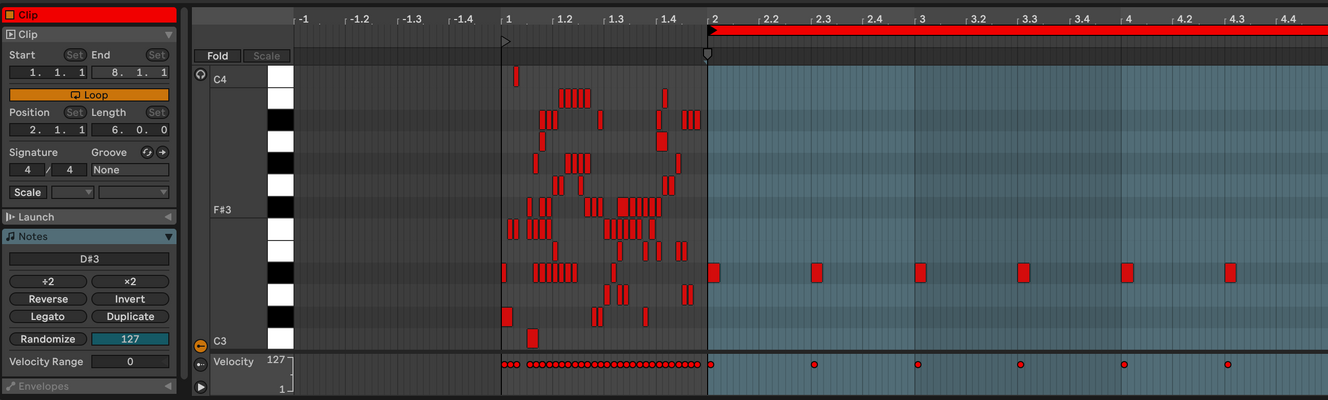Screen dimensions: 1328x400
Task: Click the Set button next to Start
Action: point(74,55)
